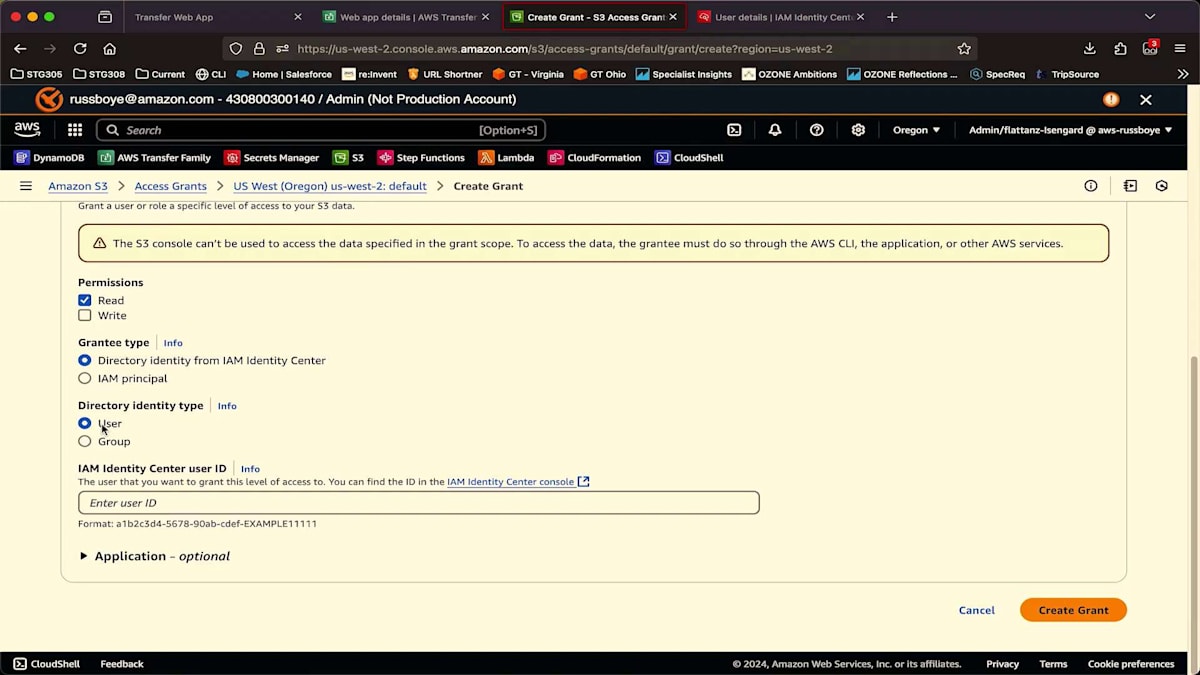Open the Secrets Manager shortcut
Image resolution: width=1200 pixels, height=675 pixels.
272,158
